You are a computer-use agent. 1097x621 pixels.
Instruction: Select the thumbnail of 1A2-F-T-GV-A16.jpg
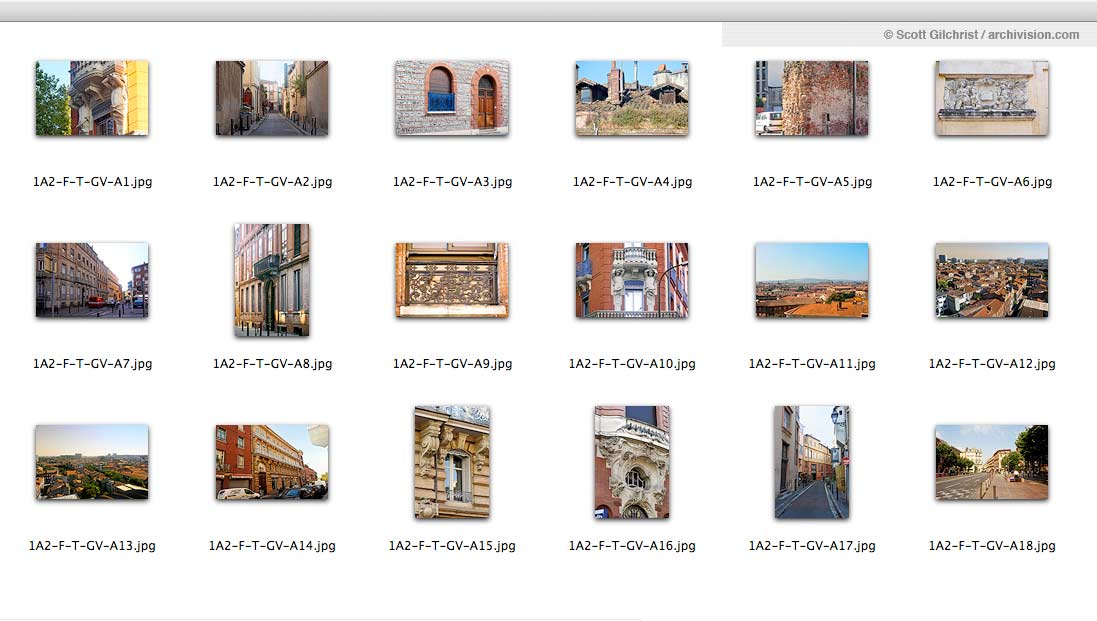pyautogui.click(x=632, y=462)
